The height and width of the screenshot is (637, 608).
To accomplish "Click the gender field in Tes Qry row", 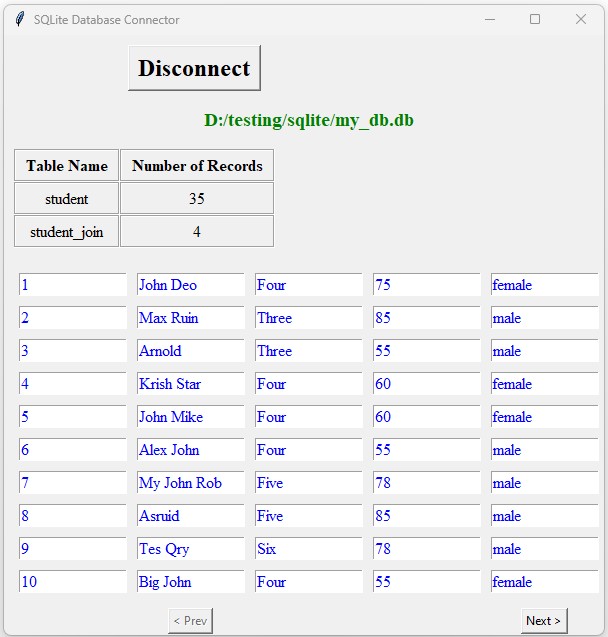I will 545,548.
